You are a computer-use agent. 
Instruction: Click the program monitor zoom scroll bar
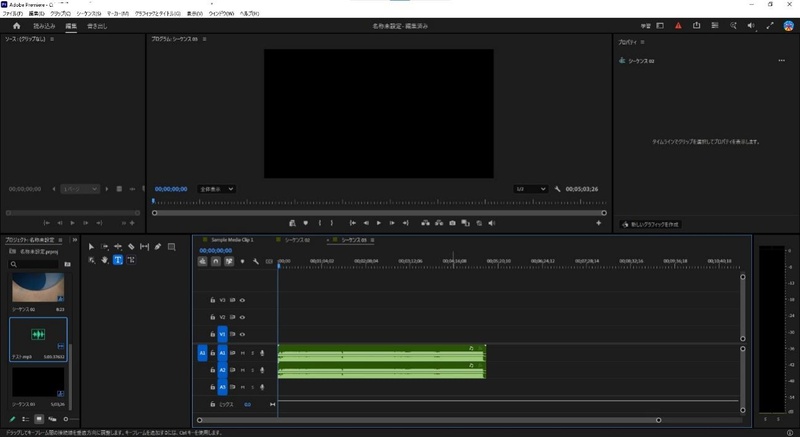(379, 213)
